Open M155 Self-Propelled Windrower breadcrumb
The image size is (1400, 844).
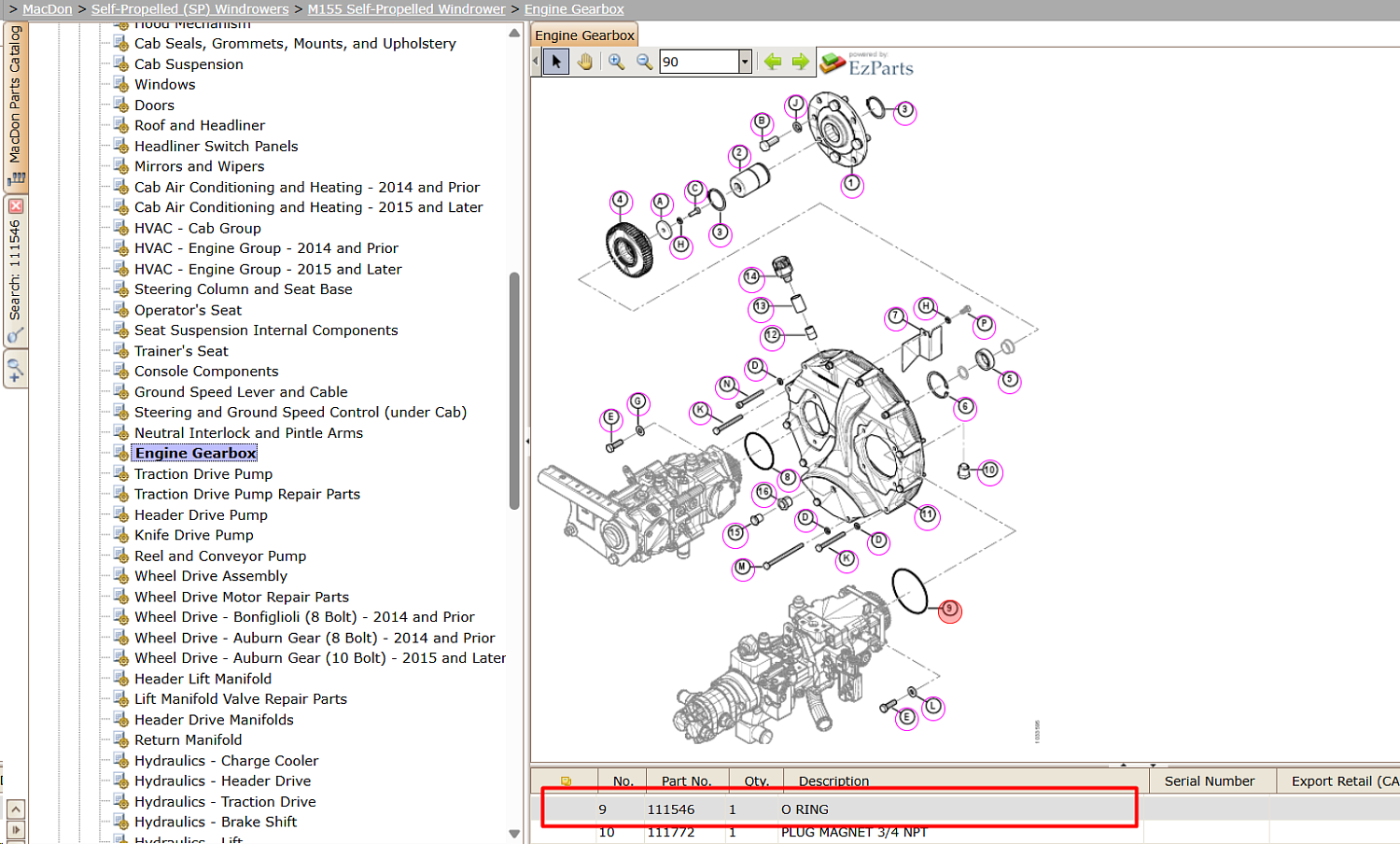(x=407, y=9)
